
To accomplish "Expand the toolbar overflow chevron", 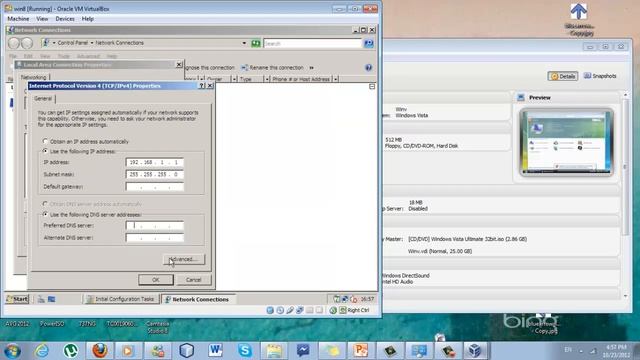I will pyautogui.click(x=311, y=67).
